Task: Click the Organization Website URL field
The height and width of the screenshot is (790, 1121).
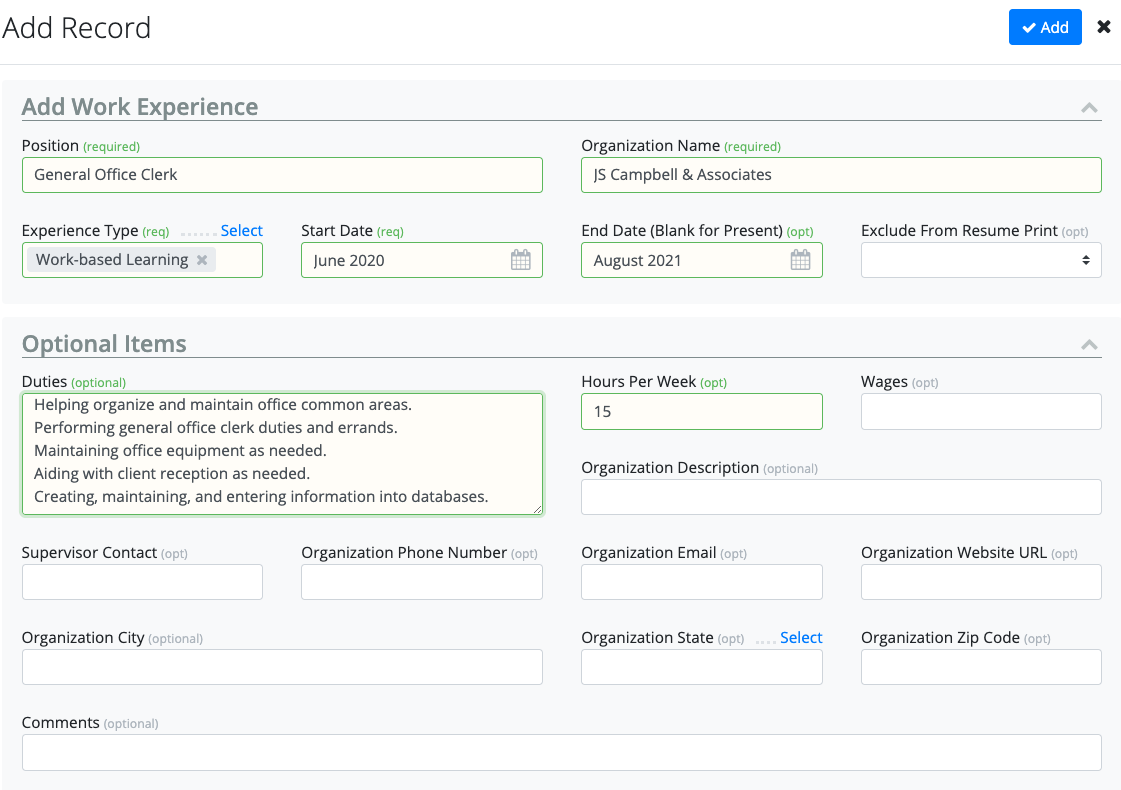Action: 981,582
